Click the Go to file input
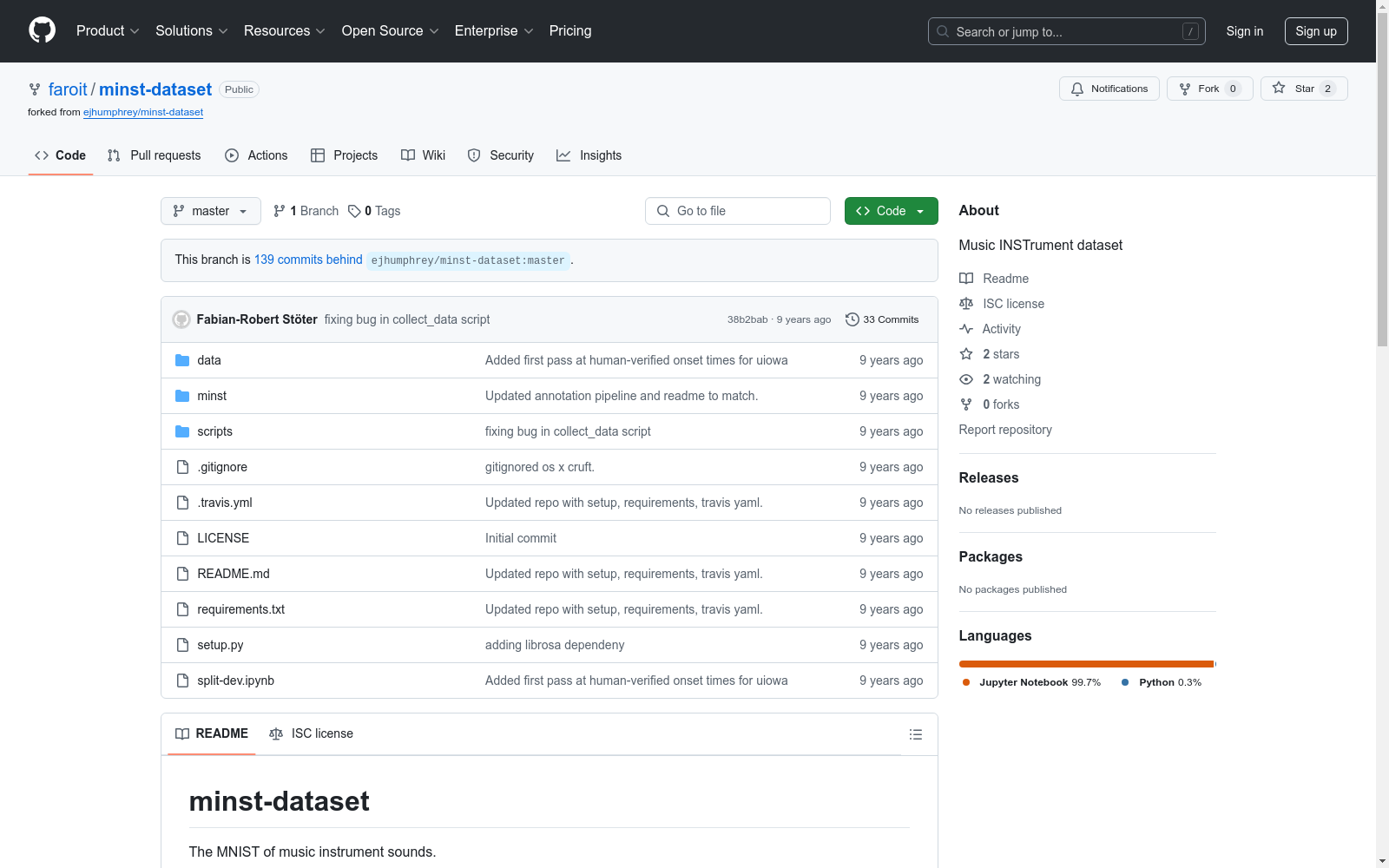 coord(738,211)
